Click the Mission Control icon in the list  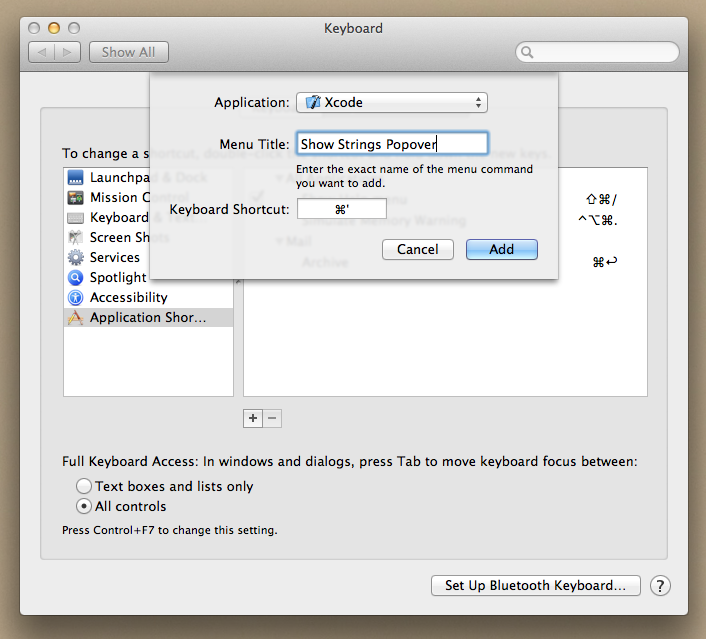coord(75,197)
